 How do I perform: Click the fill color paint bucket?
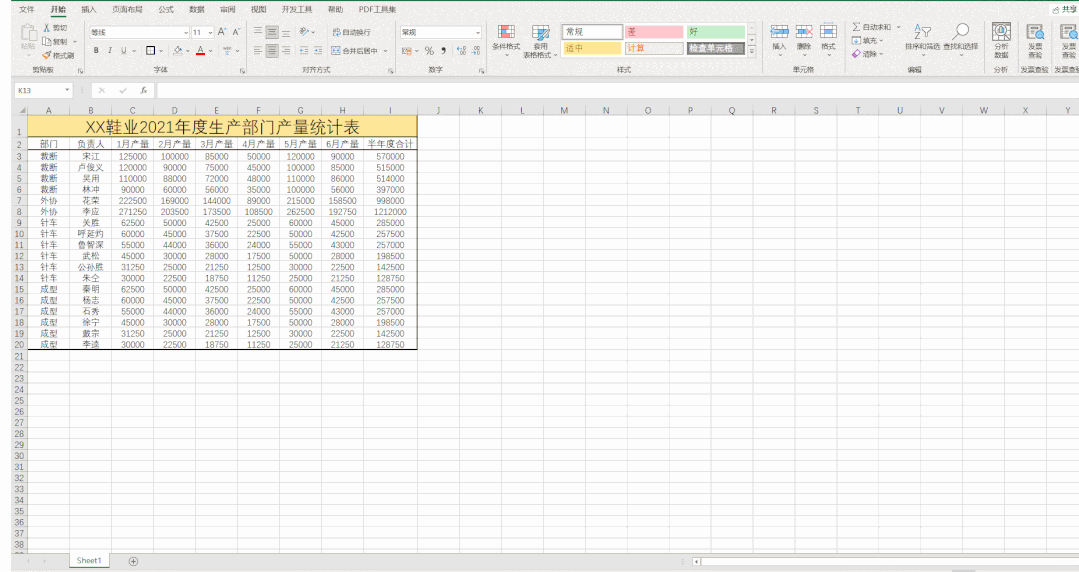point(178,50)
